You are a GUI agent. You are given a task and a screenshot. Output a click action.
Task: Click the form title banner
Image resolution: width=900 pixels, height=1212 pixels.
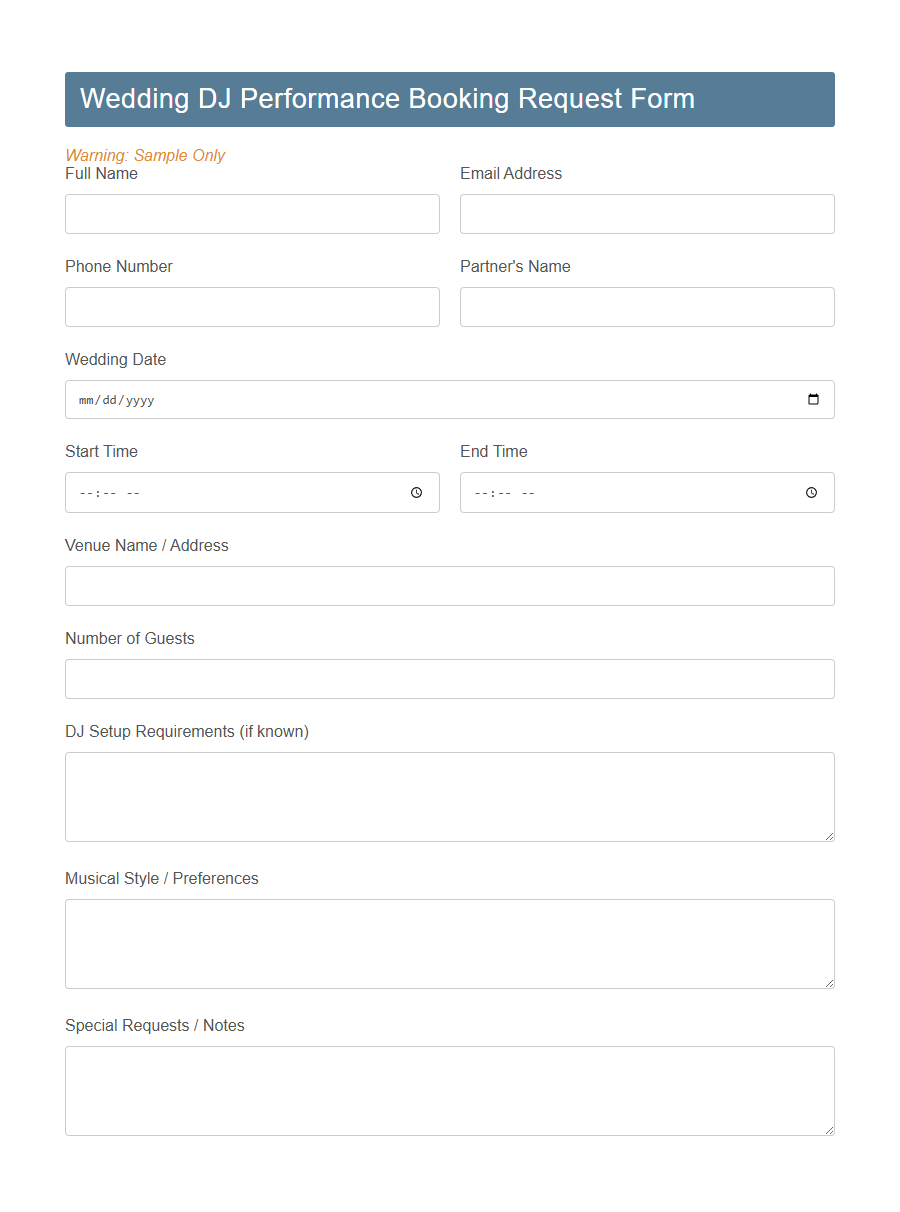[450, 99]
